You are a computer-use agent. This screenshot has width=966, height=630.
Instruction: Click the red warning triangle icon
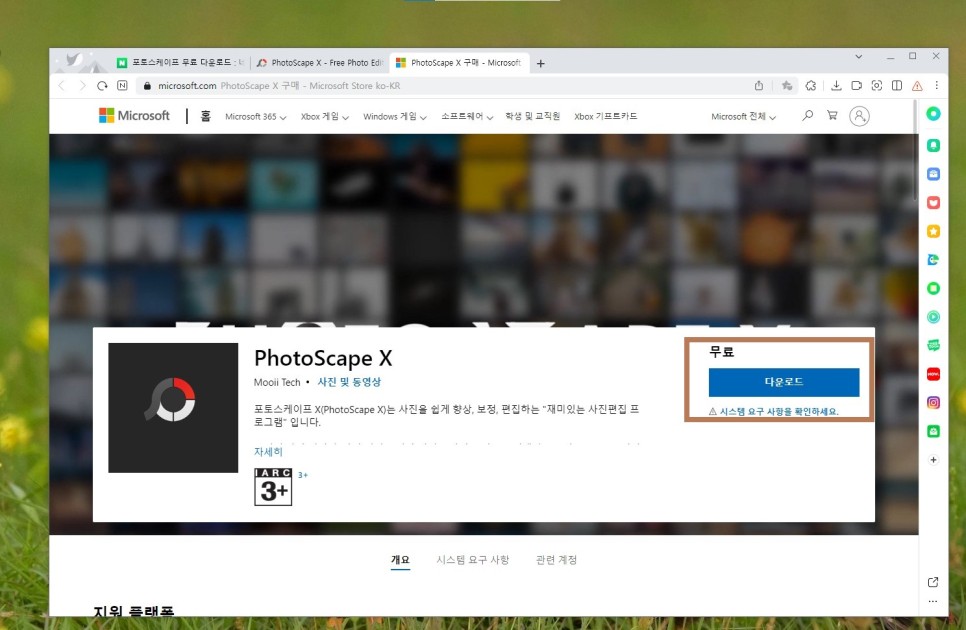coord(917,86)
